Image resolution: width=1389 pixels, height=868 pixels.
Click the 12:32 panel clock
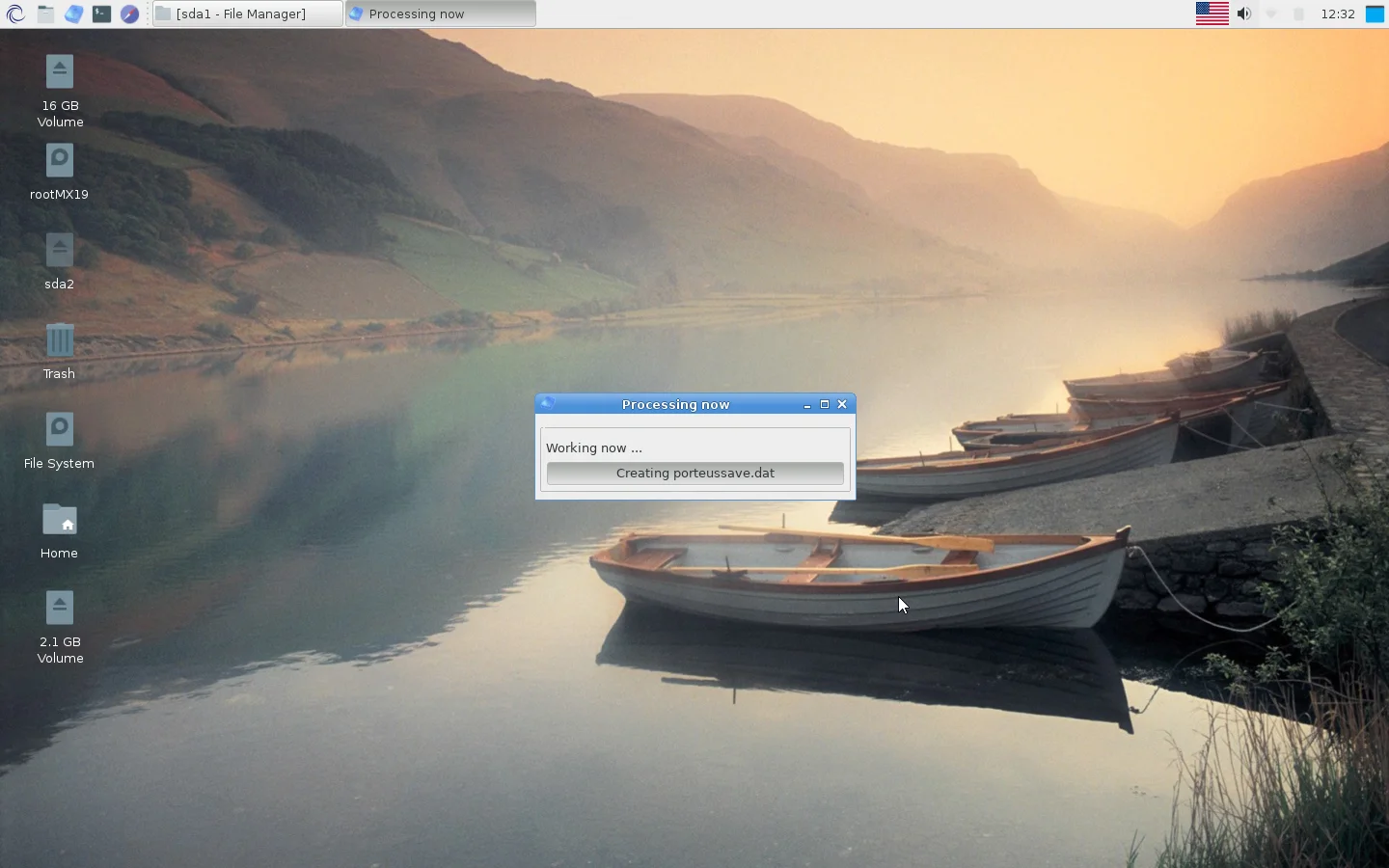1338,14
